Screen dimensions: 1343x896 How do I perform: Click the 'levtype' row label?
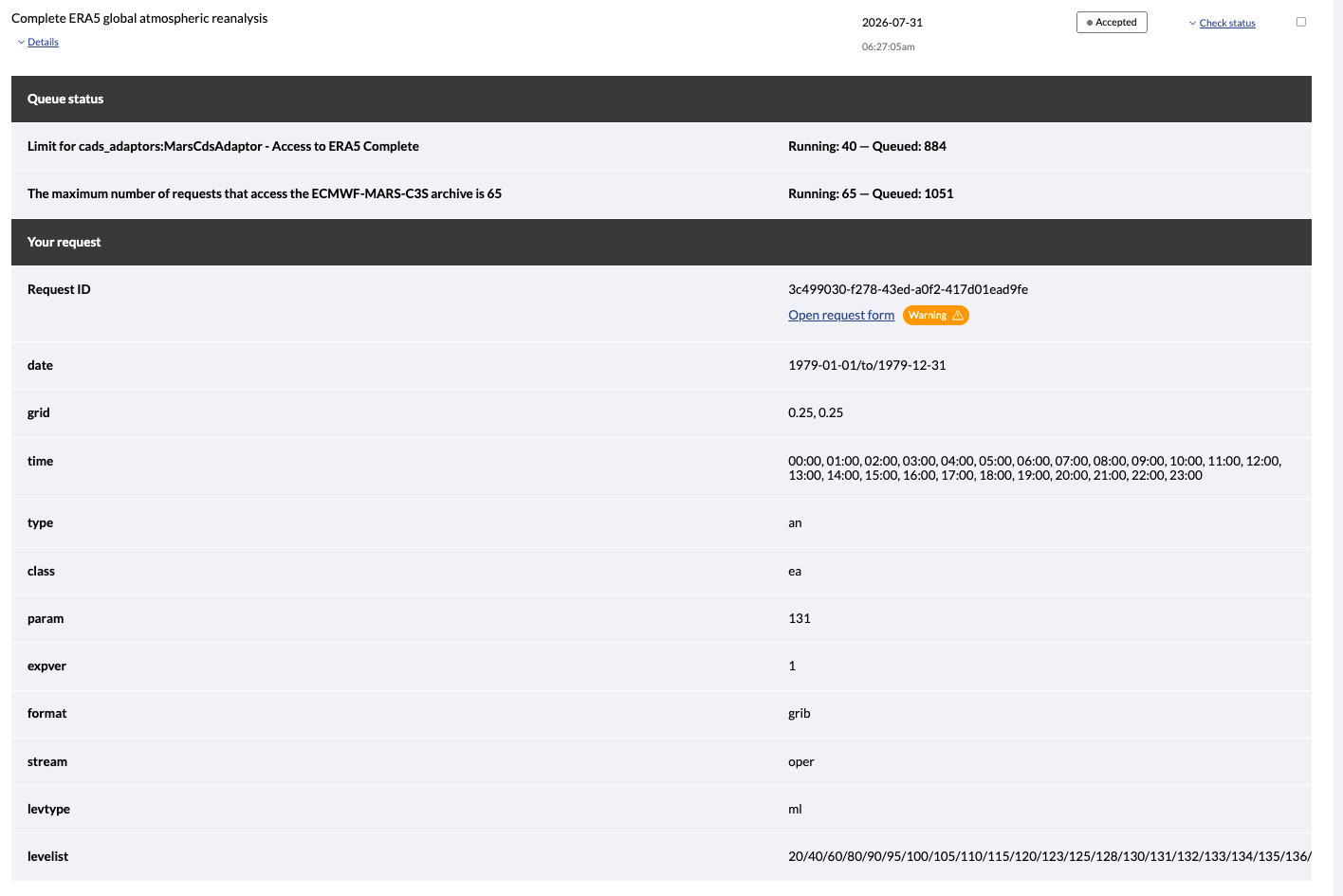48,809
